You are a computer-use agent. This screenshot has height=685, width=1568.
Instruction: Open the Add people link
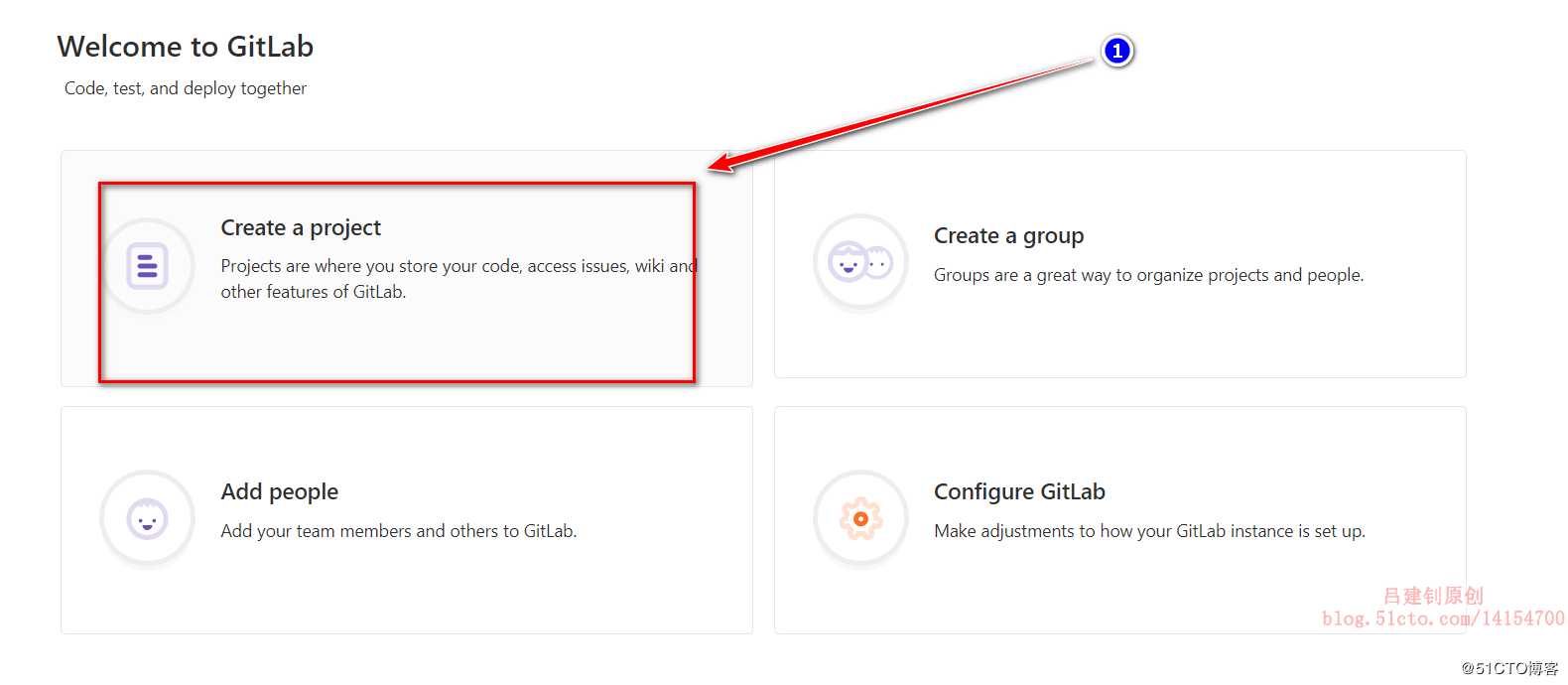click(x=279, y=491)
